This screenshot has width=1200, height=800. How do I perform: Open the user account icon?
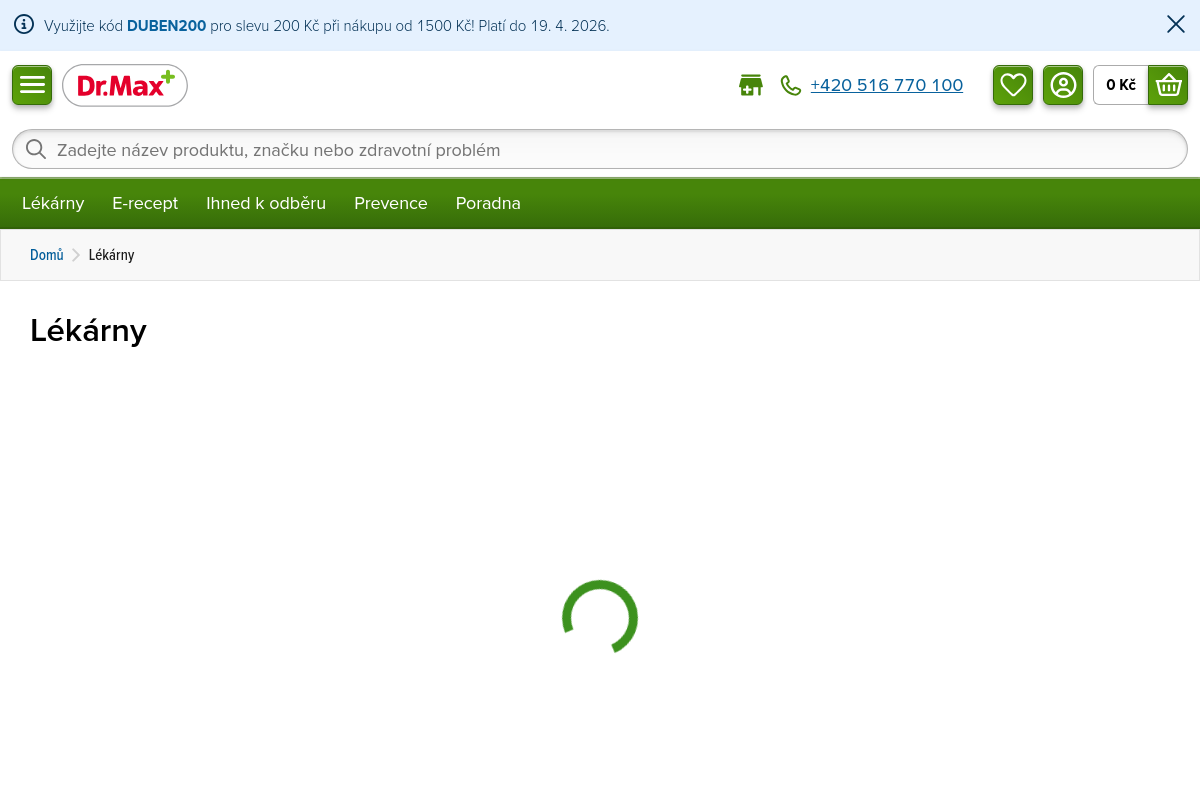(x=1063, y=85)
